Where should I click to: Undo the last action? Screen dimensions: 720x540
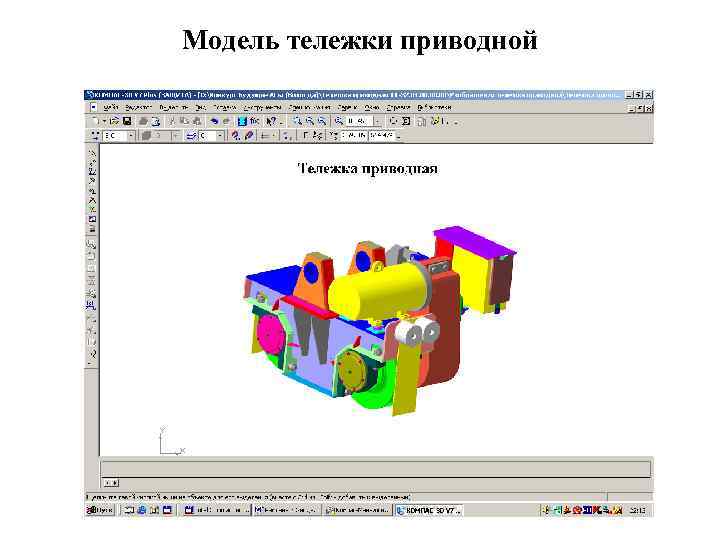pos(214,121)
